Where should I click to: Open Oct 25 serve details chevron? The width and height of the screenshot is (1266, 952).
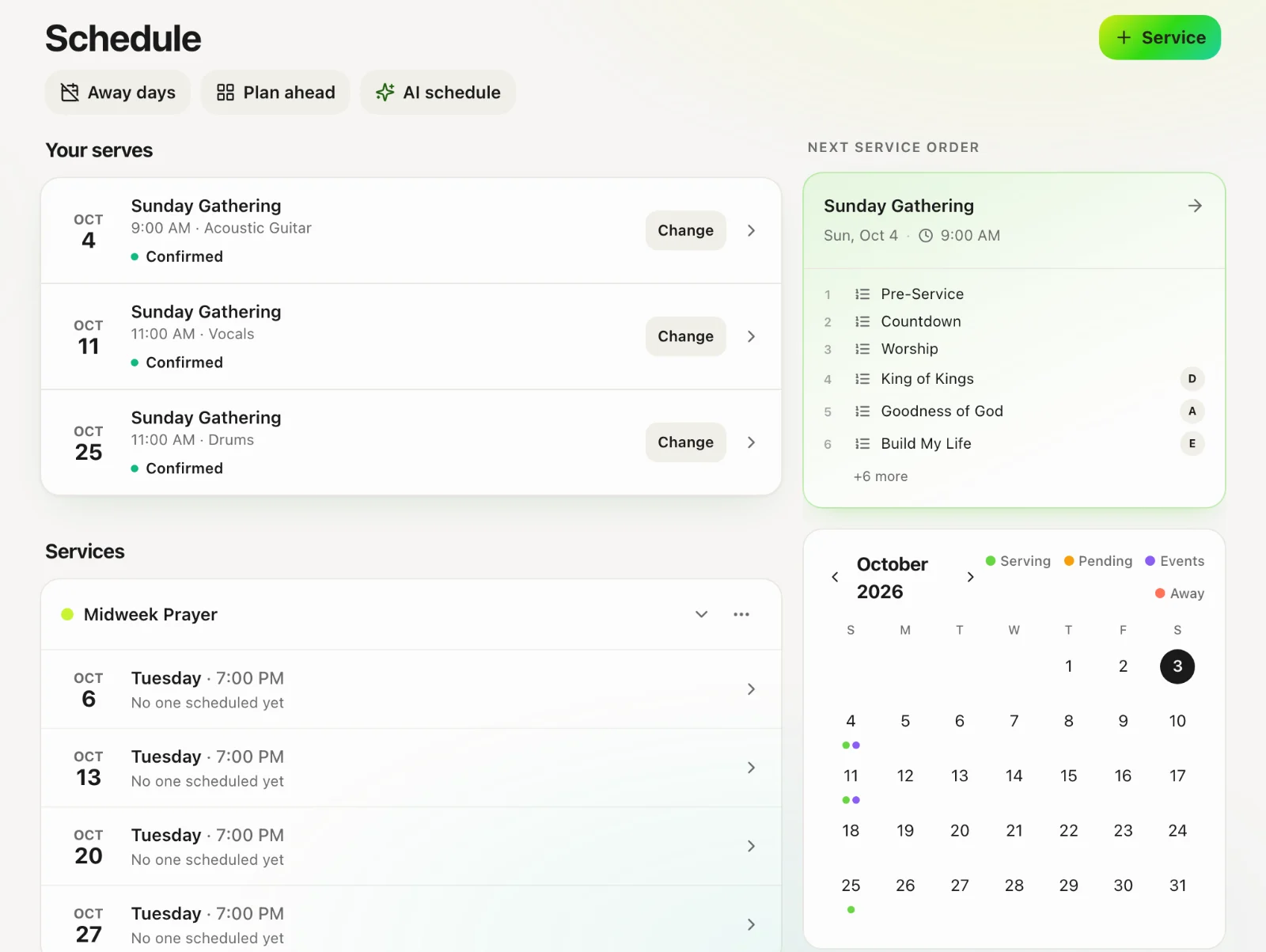(x=751, y=442)
